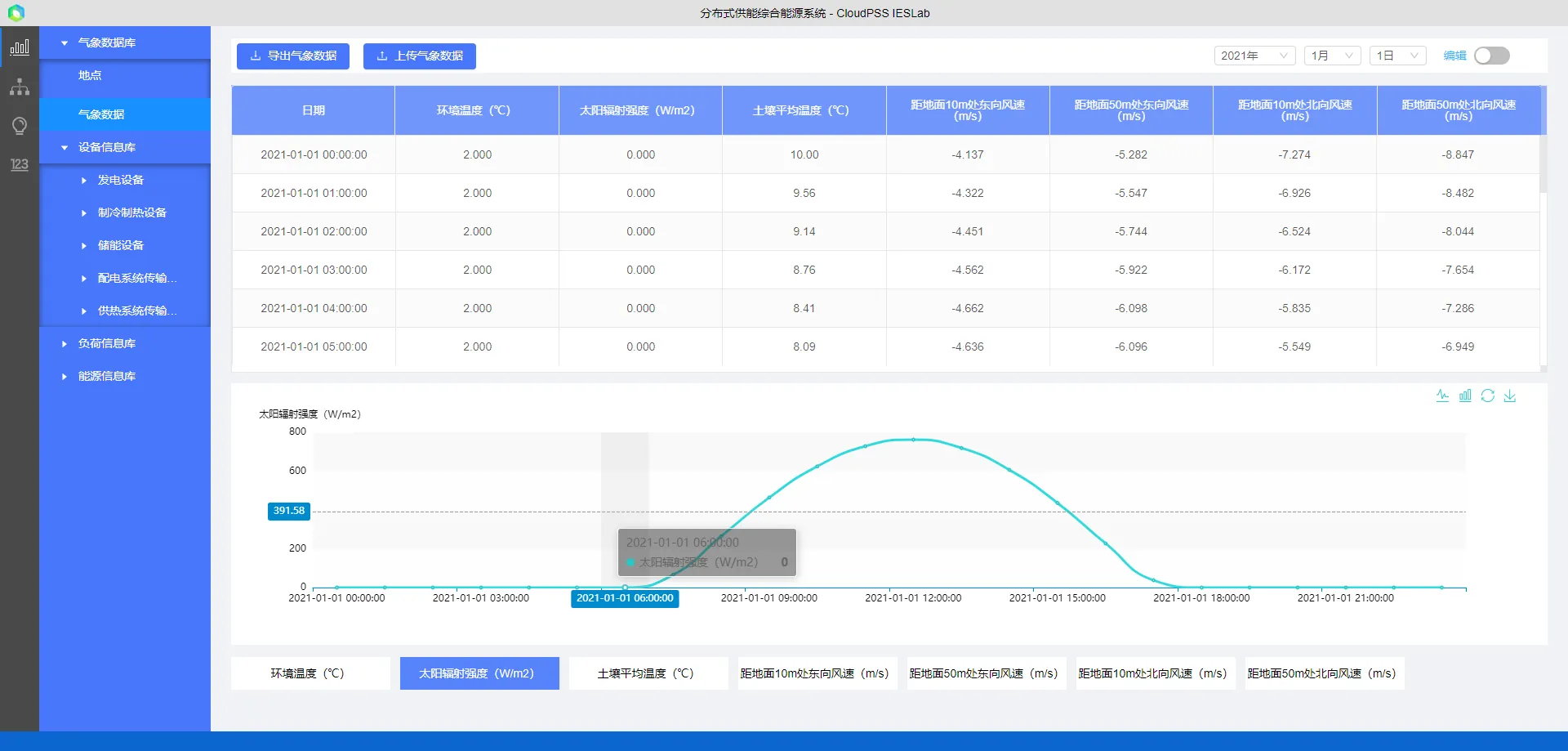Show 距地面10m处北向风速 chart series
The image size is (1568, 751).
pos(1156,673)
